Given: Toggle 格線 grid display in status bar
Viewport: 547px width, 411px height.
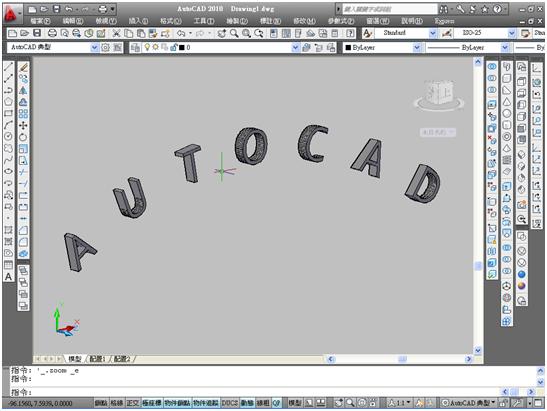Looking at the screenshot, I should 117,403.
